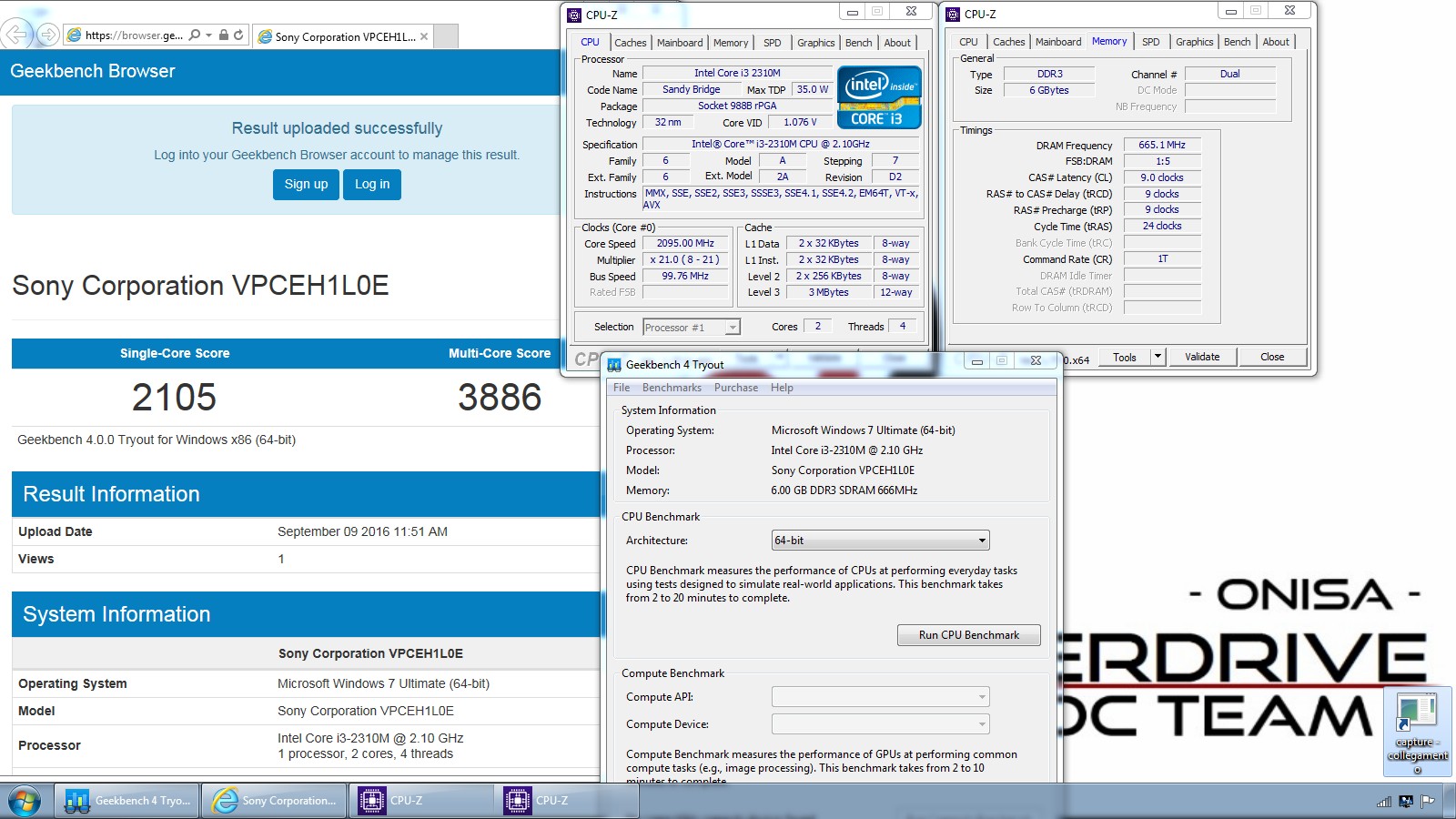Open the Help menu in Geekbench
Image resolution: width=1456 pixels, height=819 pixels.
pyautogui.click(x=782, y=388)
